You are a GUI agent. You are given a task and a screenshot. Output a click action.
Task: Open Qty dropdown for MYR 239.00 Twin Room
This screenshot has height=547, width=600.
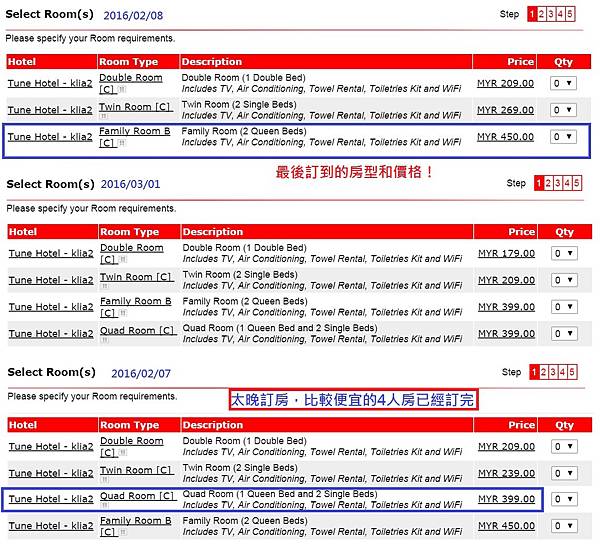(564, 473)
